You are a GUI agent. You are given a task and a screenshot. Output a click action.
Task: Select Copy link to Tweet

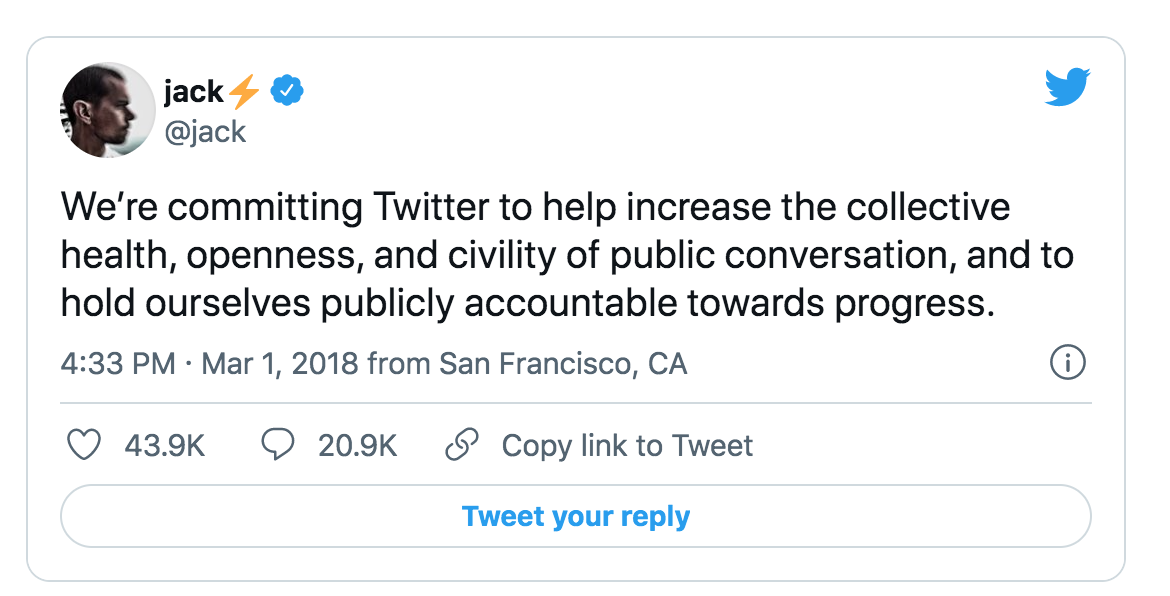pos(627,446)
